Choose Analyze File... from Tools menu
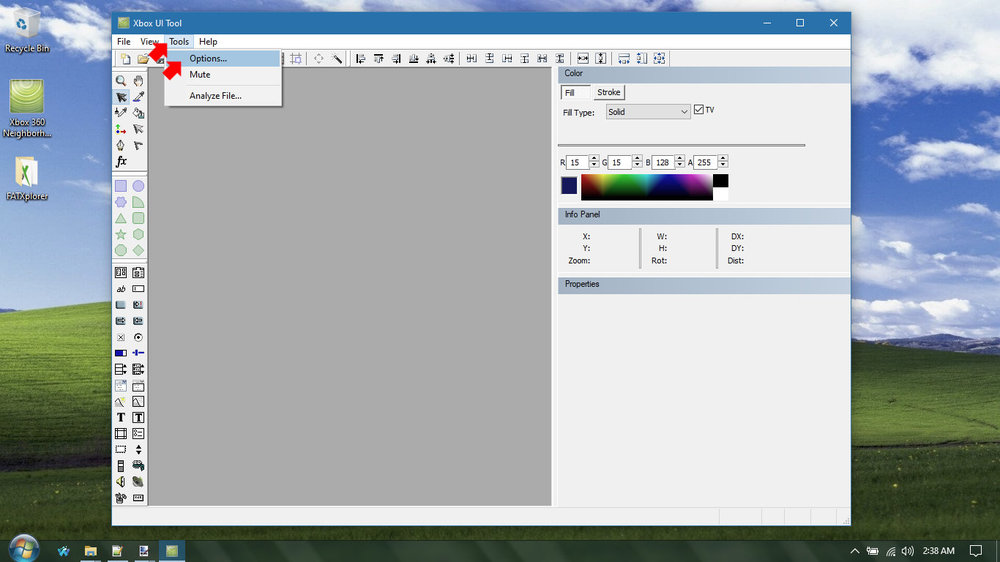The width and height of the screenshot is (1000, 562). click(x=223, y=96)
